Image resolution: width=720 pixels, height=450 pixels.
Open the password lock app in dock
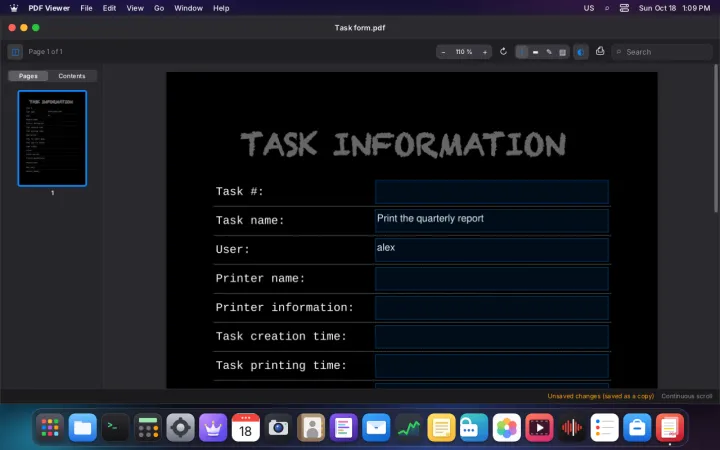(474, 428)
